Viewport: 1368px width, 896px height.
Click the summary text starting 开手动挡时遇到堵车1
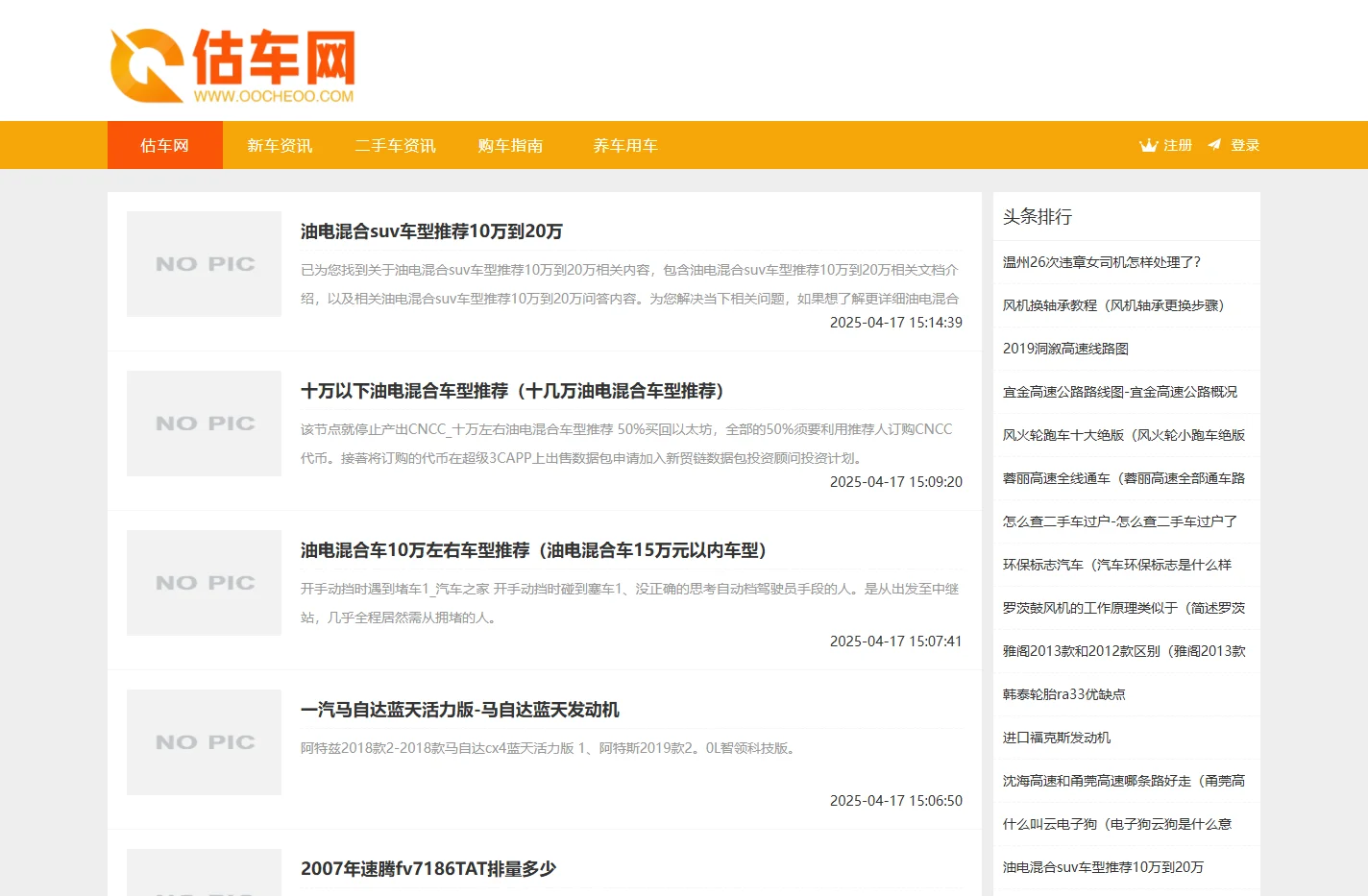point(630,603)
